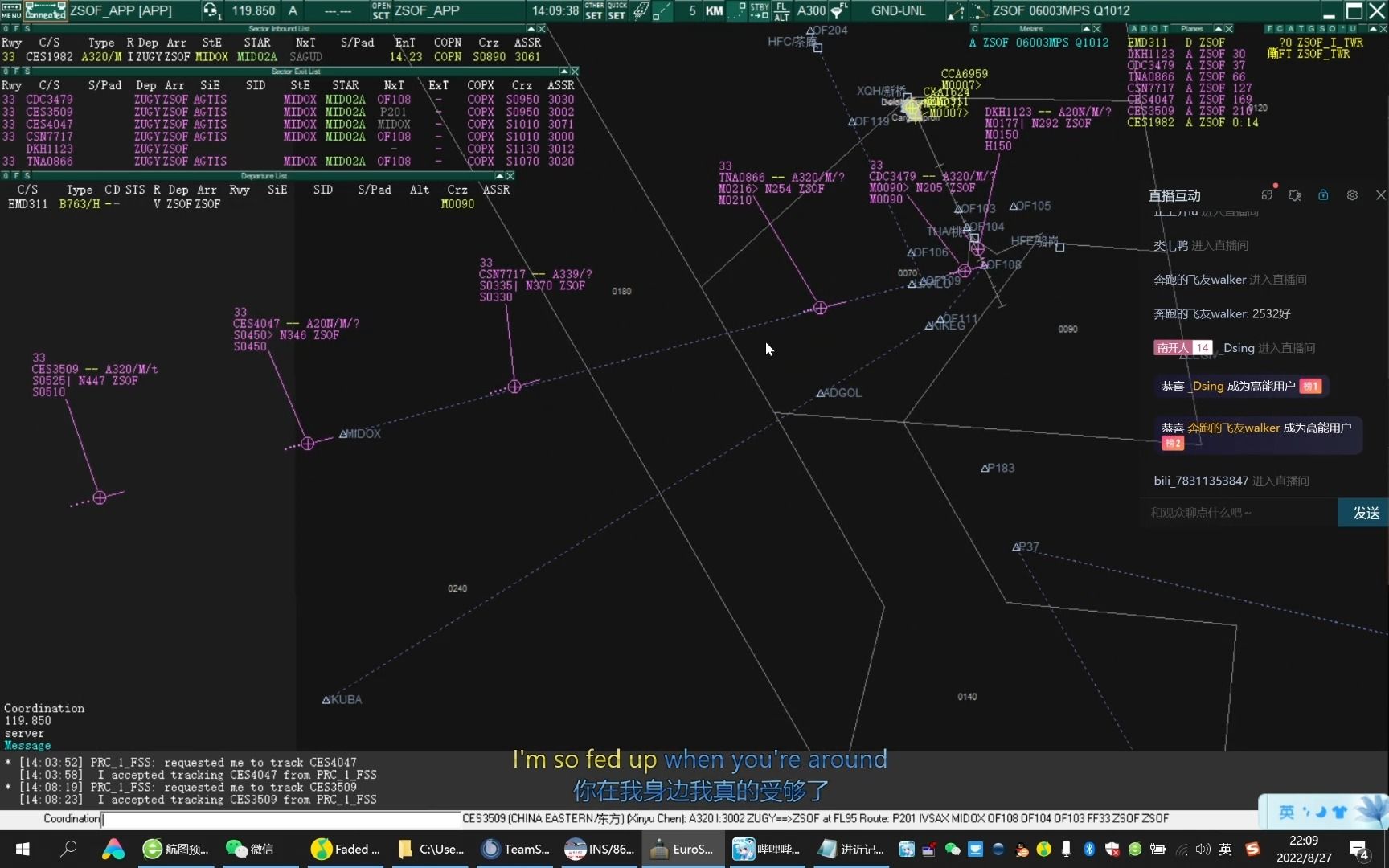Open QUICK SET settings
This screenshot has width=1389, height=868.
[x=617, y=10]
